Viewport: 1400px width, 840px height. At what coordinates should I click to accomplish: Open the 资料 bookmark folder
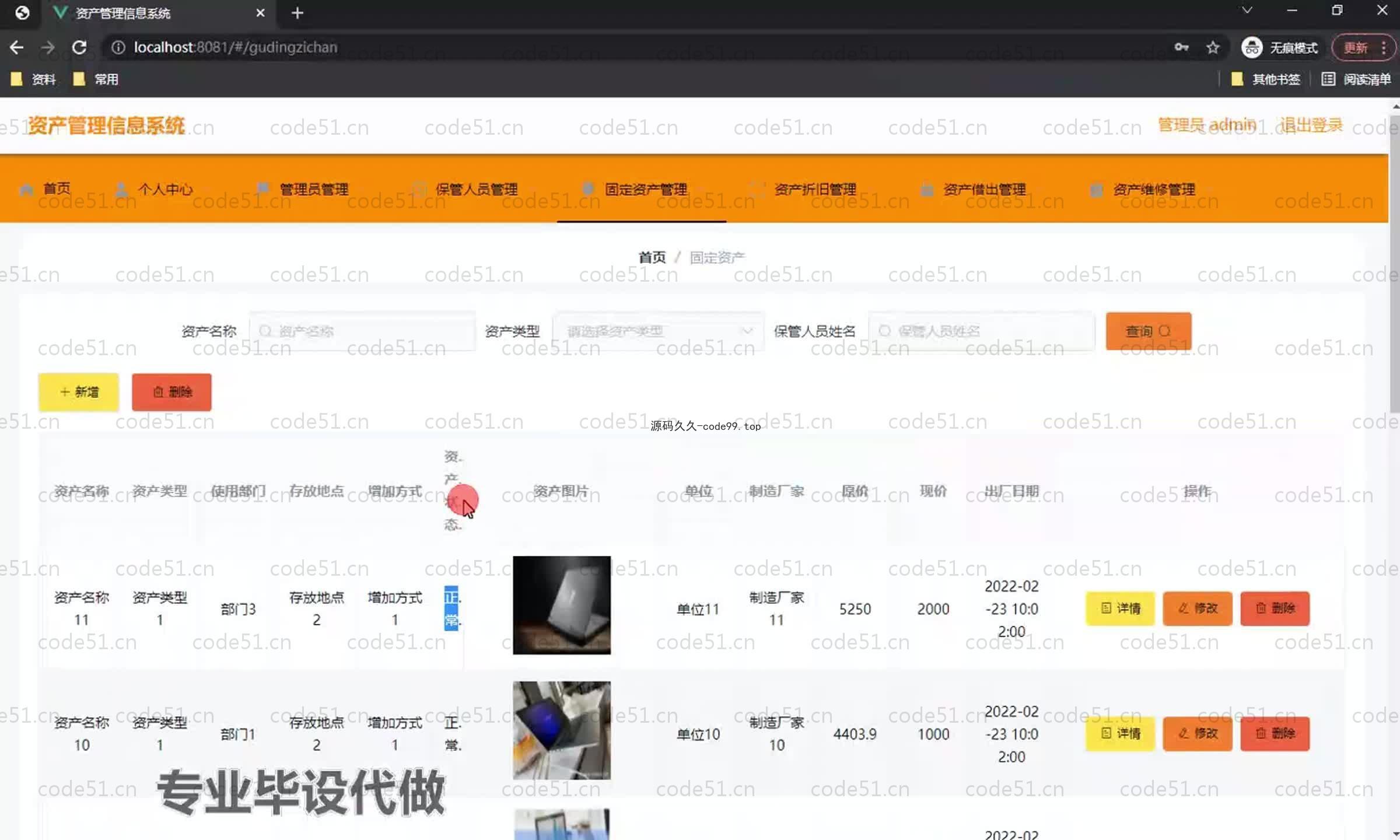(34, 79)
